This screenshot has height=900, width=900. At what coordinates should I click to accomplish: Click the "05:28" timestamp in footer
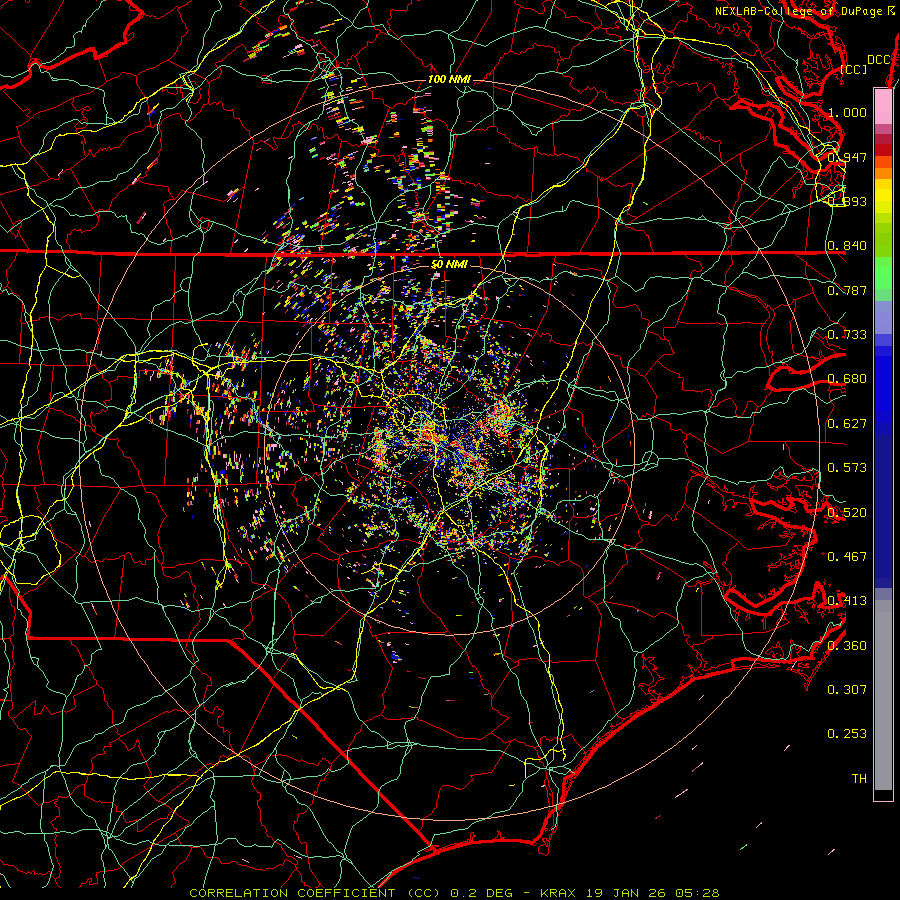coord(697,893)
